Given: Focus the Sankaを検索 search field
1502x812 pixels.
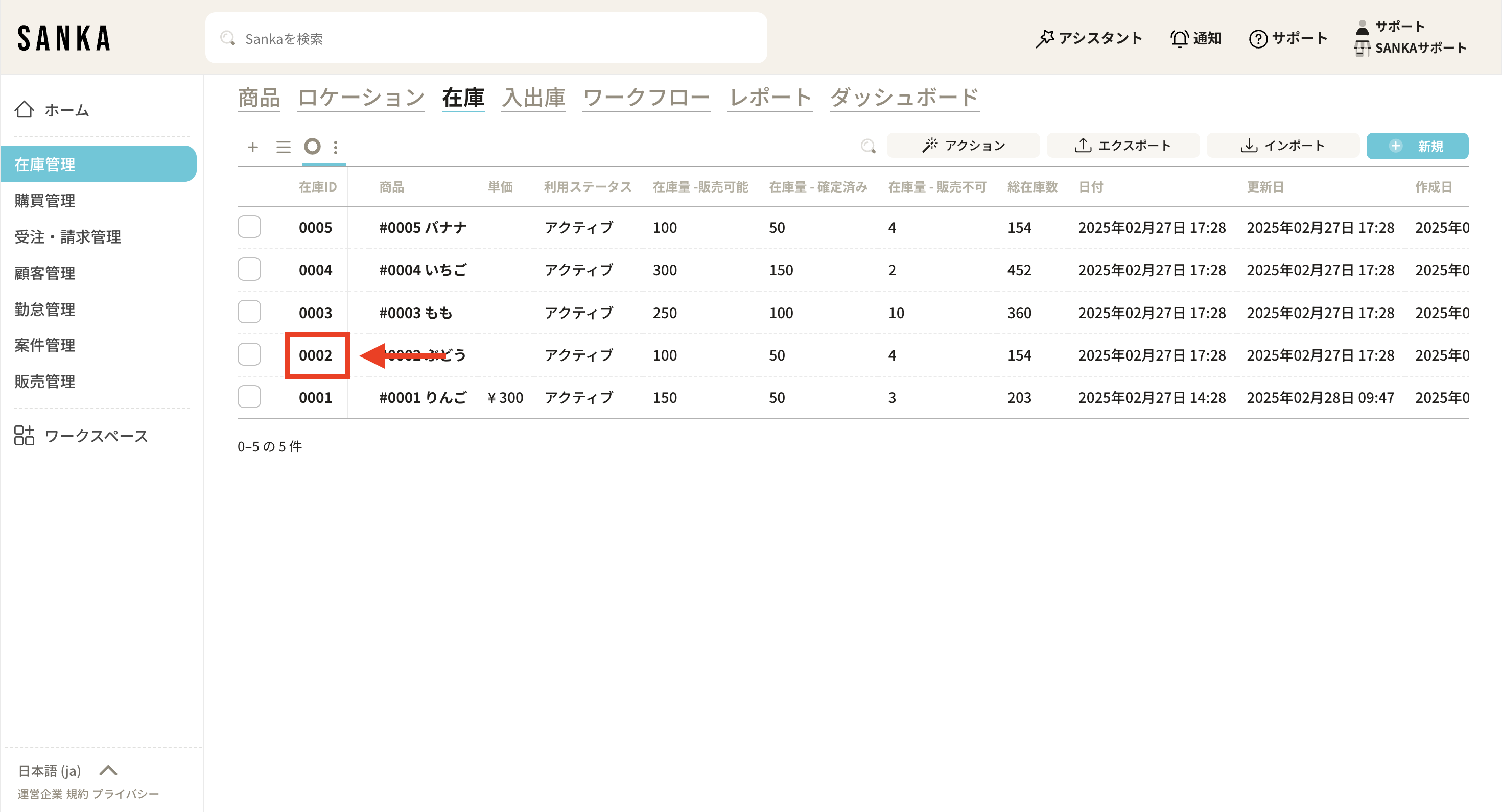Looking at the screenshot, I should click(x=486, y=38).
